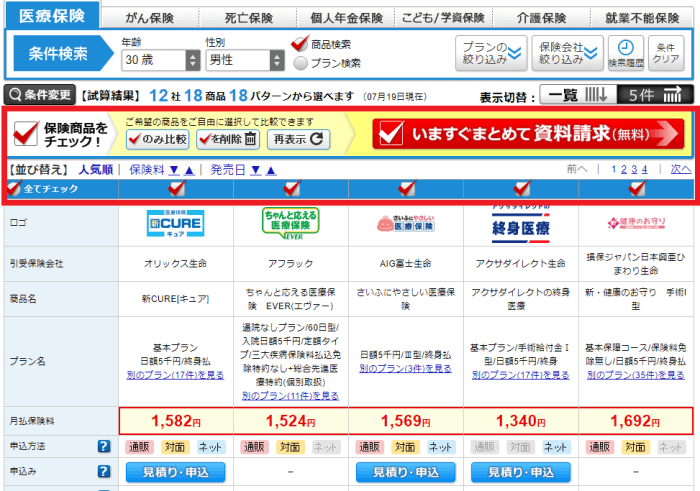The height and width of the screenshot is (491, 700).
Task: Click 見積り・申込 for AIG富士生命
Action: pos(405,472)
